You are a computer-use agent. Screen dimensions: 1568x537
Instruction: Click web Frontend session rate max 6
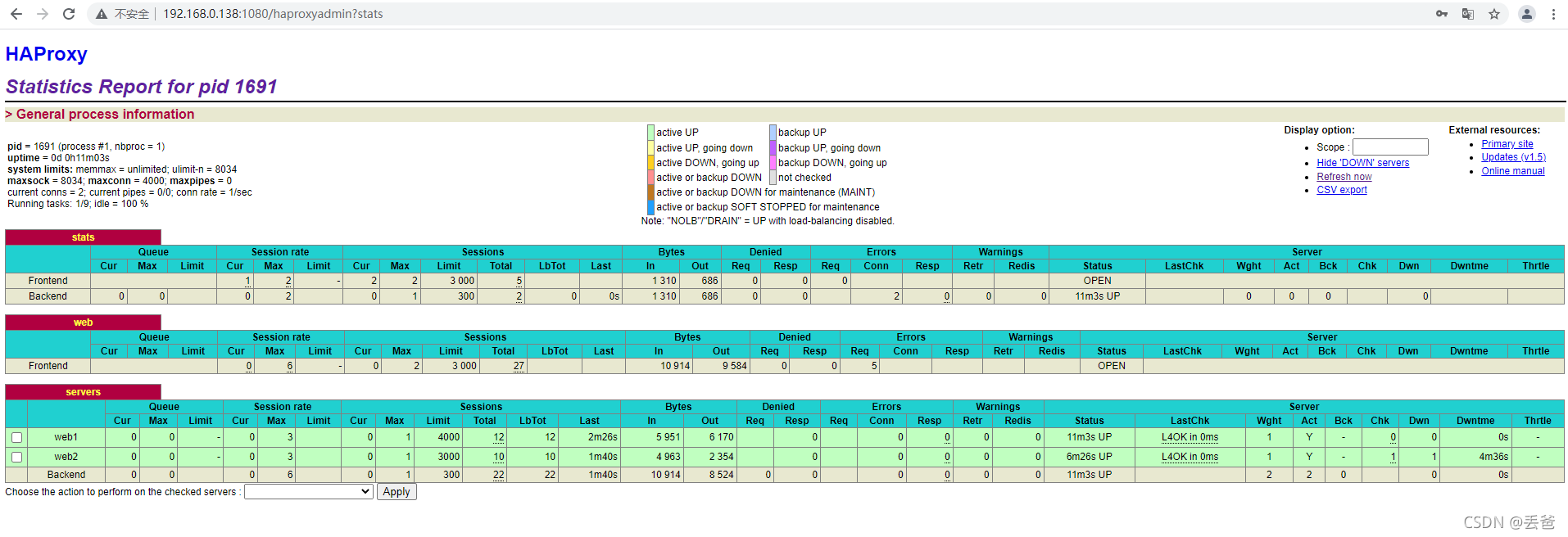tap(290, 366)
